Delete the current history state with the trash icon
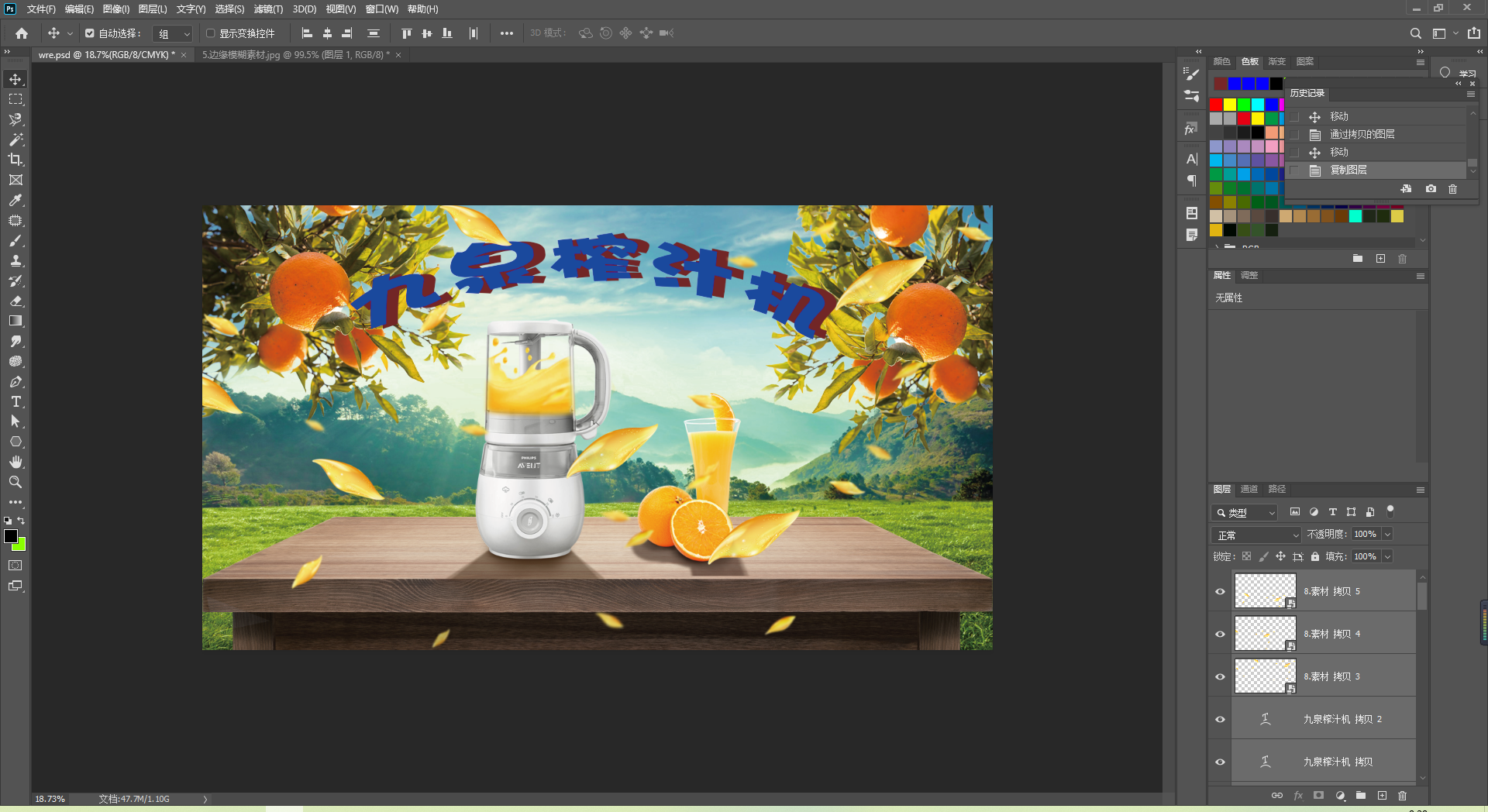The image size is (1488, 812). click(x=1452, y=189)
